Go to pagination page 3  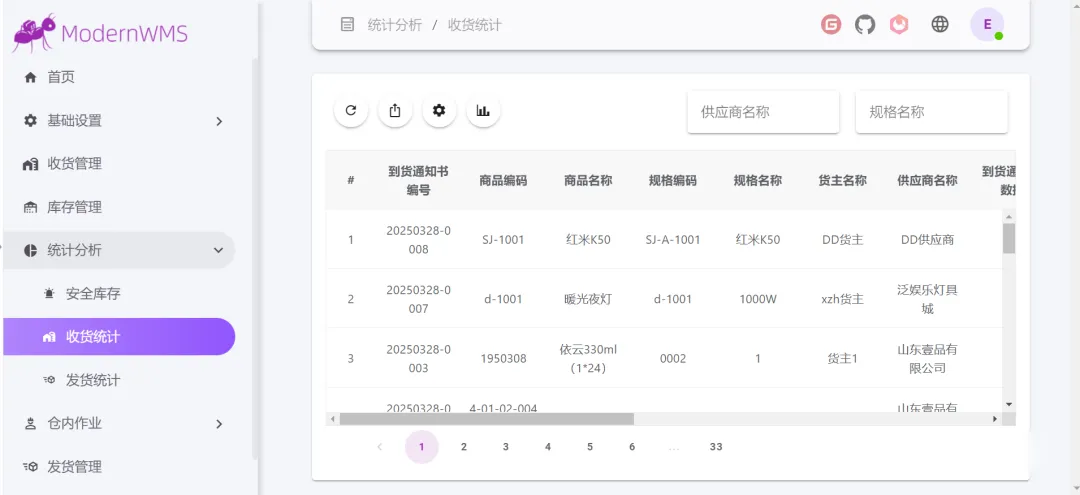click(x=506, y=447)
